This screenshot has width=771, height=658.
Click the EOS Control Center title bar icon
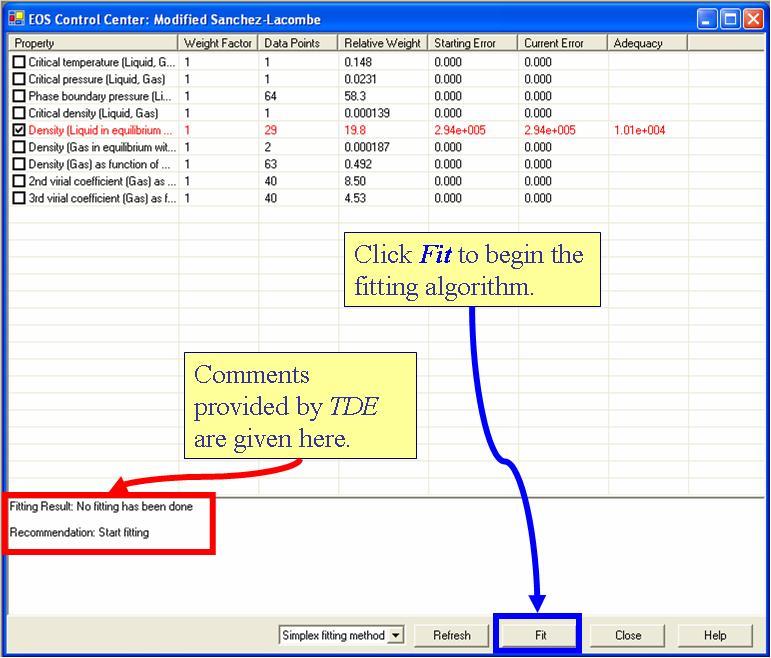(16, 19)
